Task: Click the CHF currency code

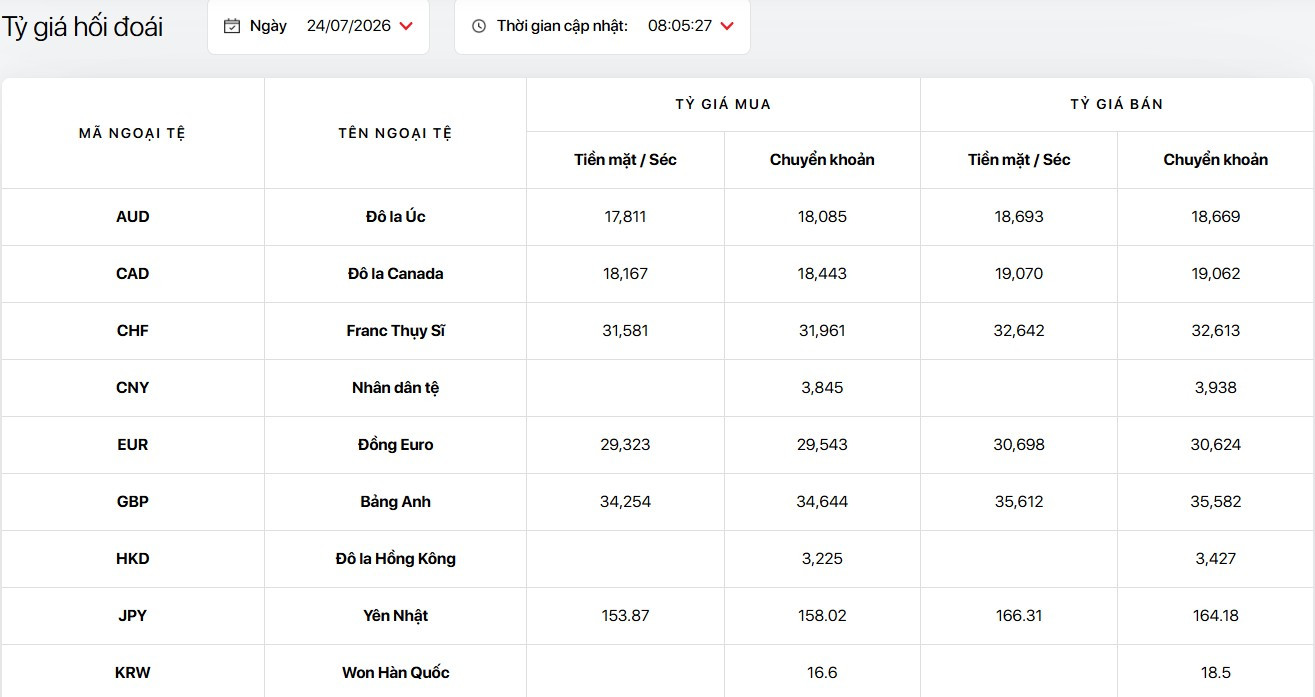Action: click(x=133, y=331)
